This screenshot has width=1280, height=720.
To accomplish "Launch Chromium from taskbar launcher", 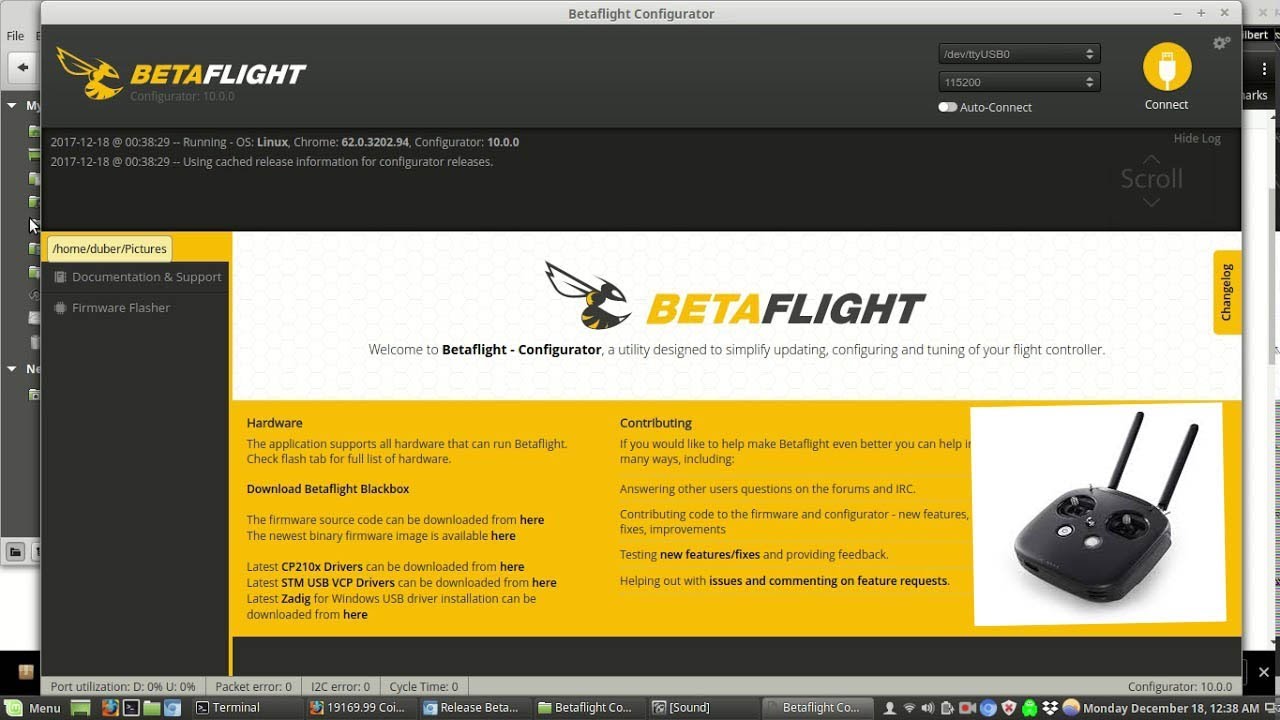I will point(173,708).
